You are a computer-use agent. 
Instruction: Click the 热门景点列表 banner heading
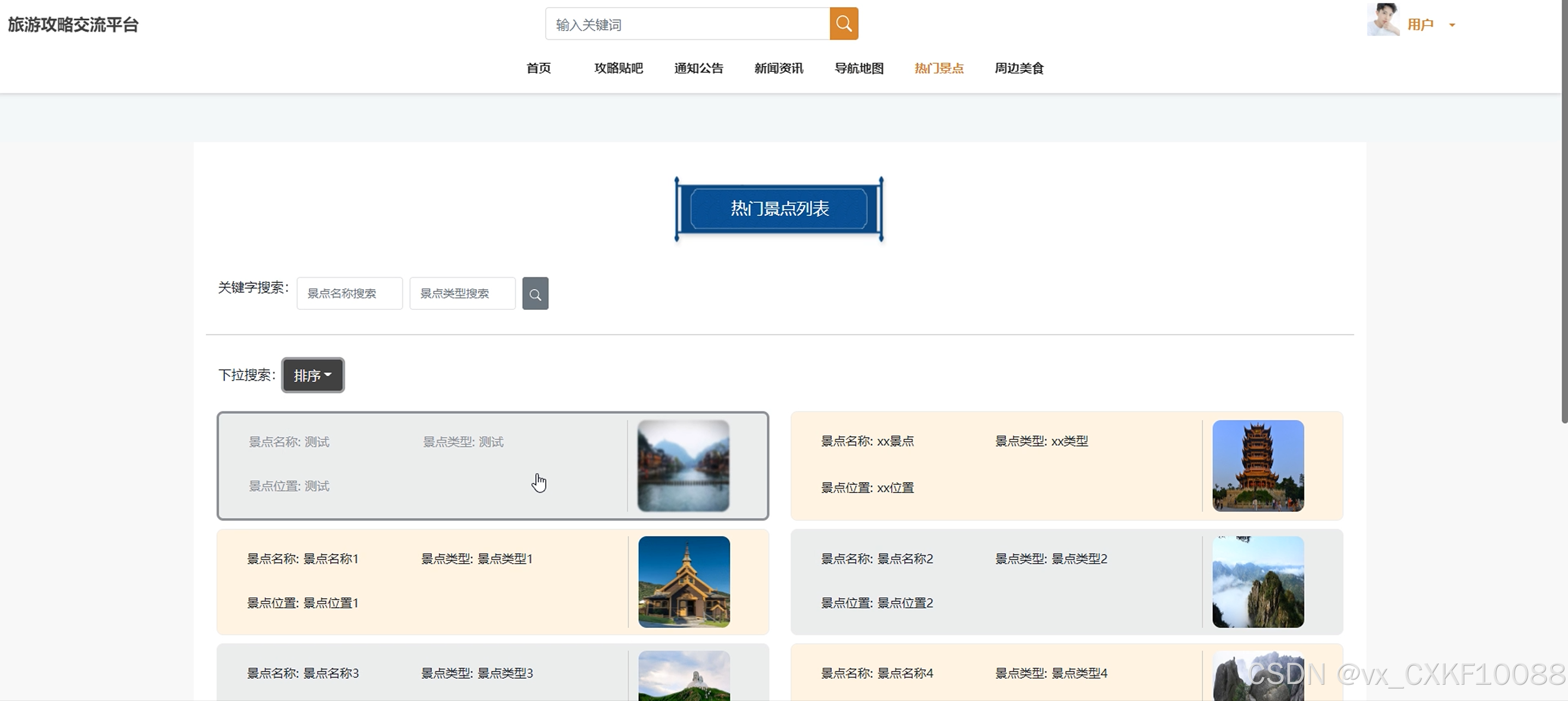pyautogui.click(x=779, y=209)
